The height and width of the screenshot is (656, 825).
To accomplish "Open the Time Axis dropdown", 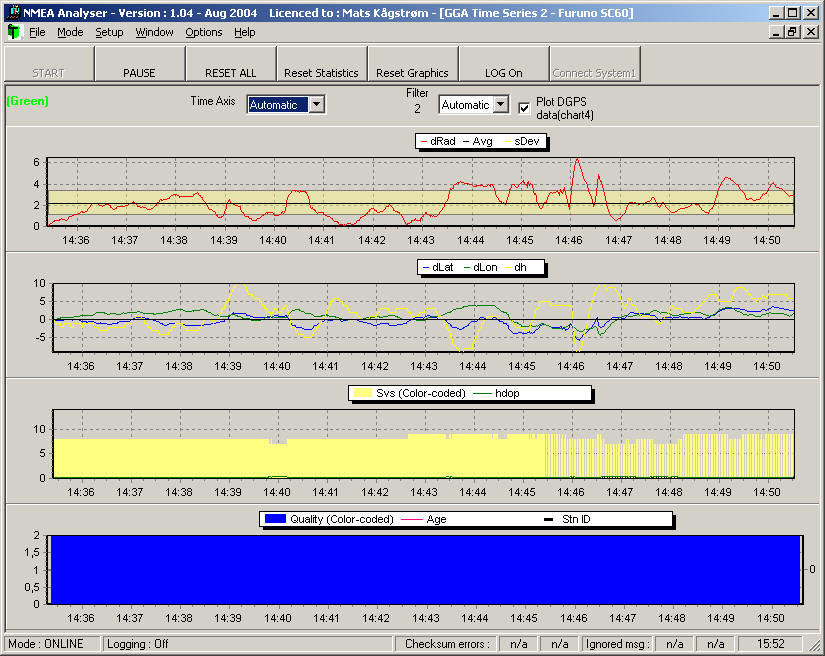I will (x=316, y=105).
